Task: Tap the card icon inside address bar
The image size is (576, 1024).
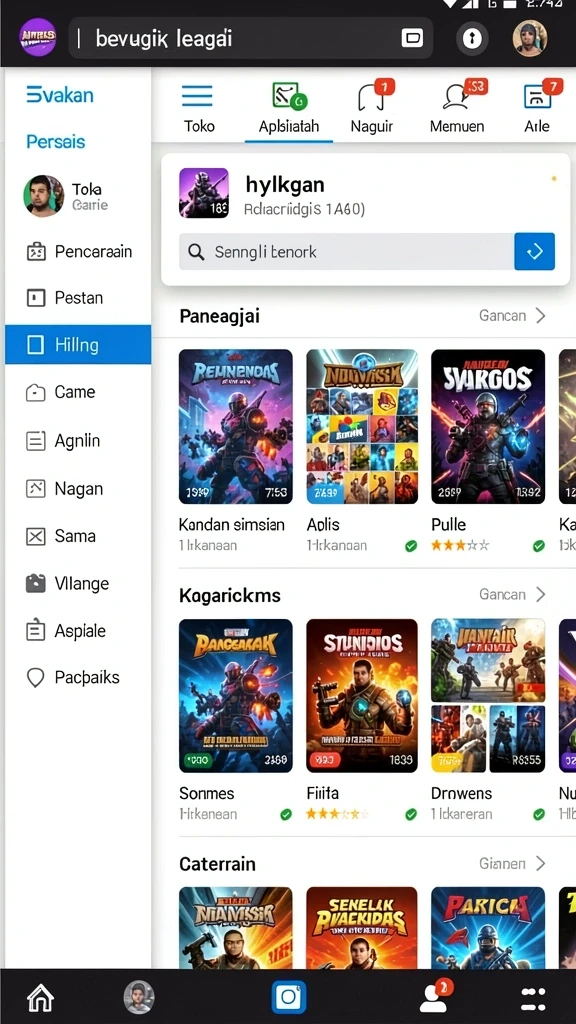Action: coord(411,39)
